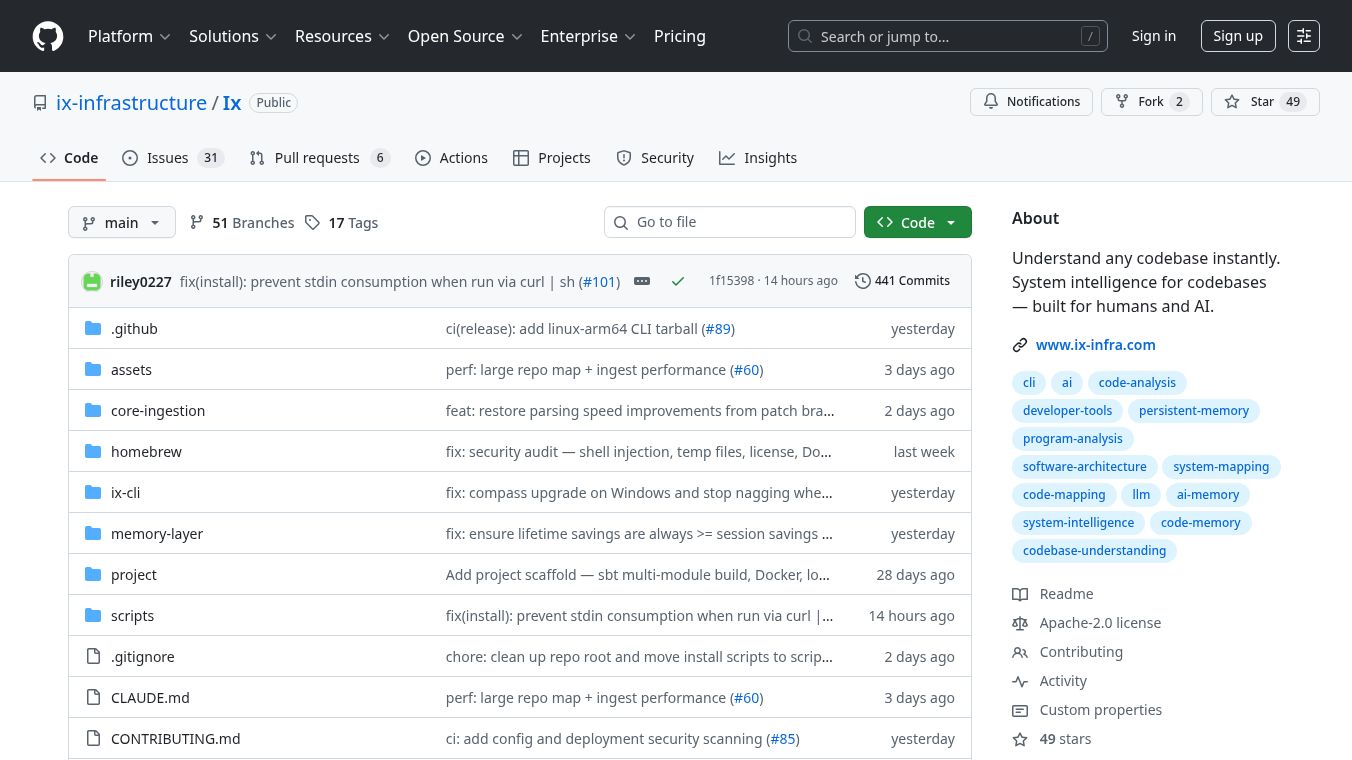
Task: Click riley0227 avatar in commit row
Action: (92, 282)
